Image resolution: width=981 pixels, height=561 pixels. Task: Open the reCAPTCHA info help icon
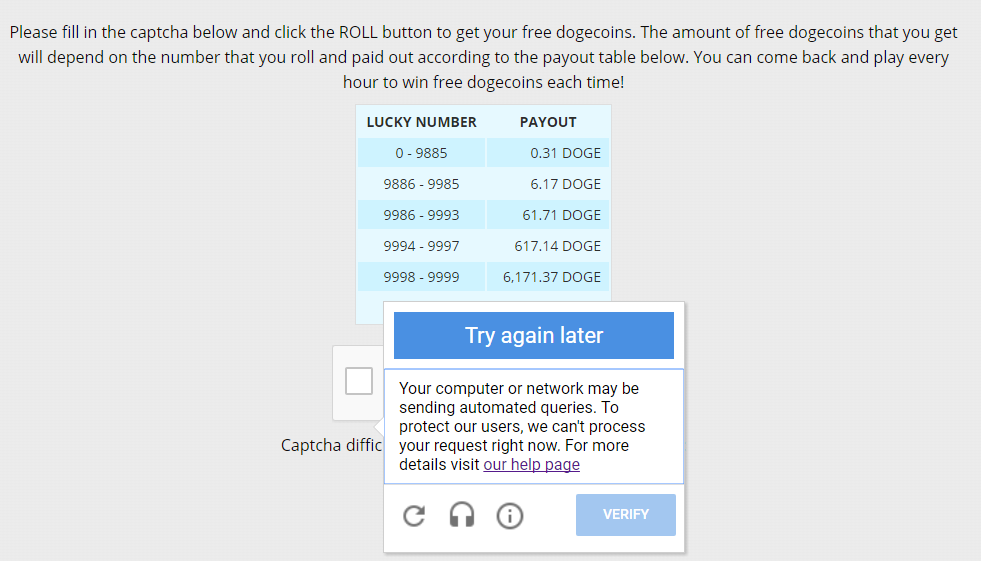coord(510,516)
